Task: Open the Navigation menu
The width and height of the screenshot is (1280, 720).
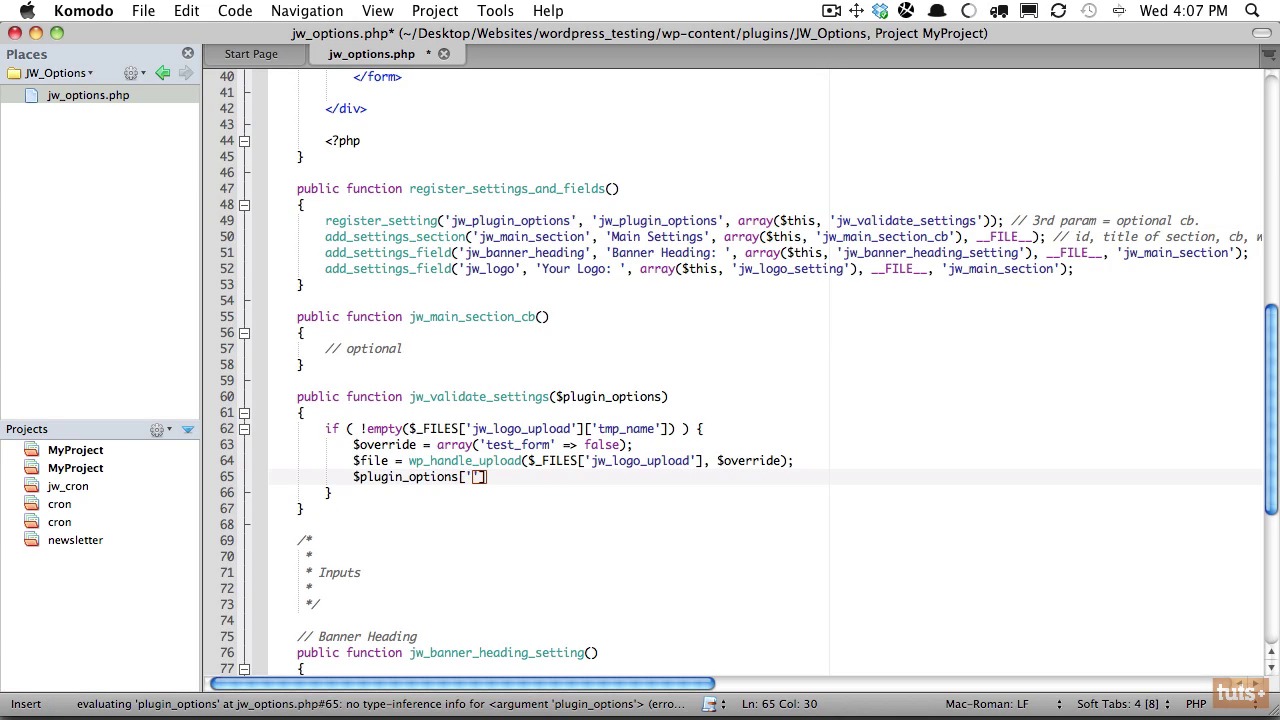Action: tap(307, 11)
